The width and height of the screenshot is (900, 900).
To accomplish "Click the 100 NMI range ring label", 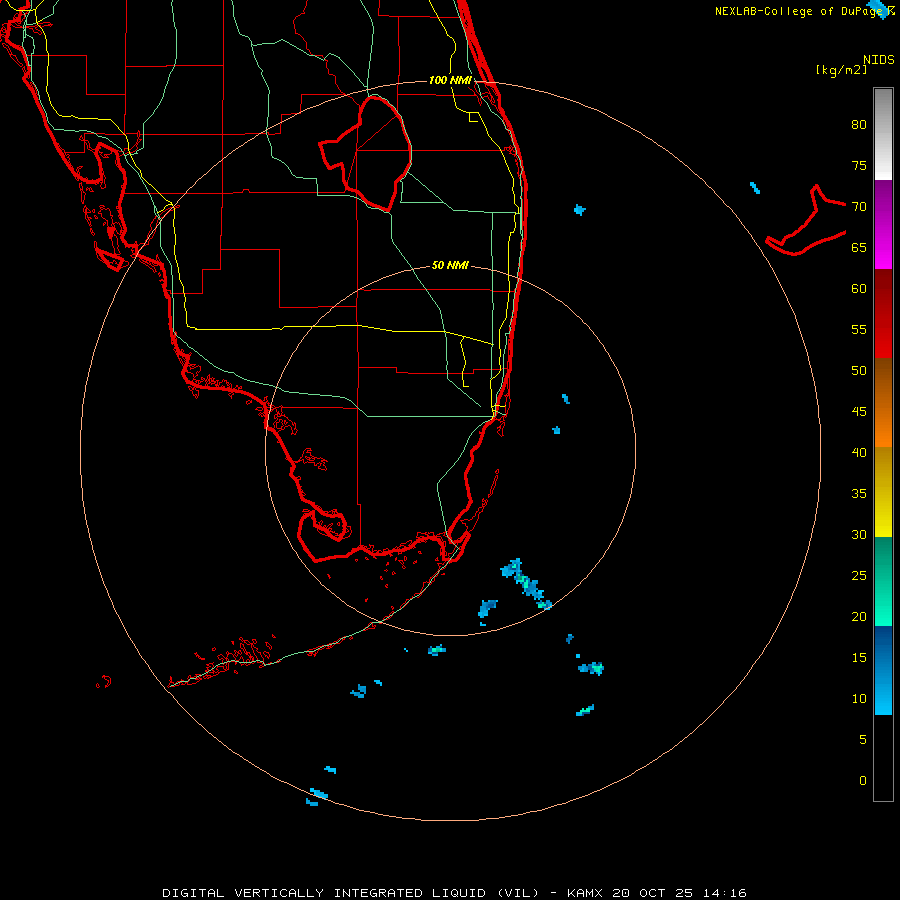I will [450, 80].
